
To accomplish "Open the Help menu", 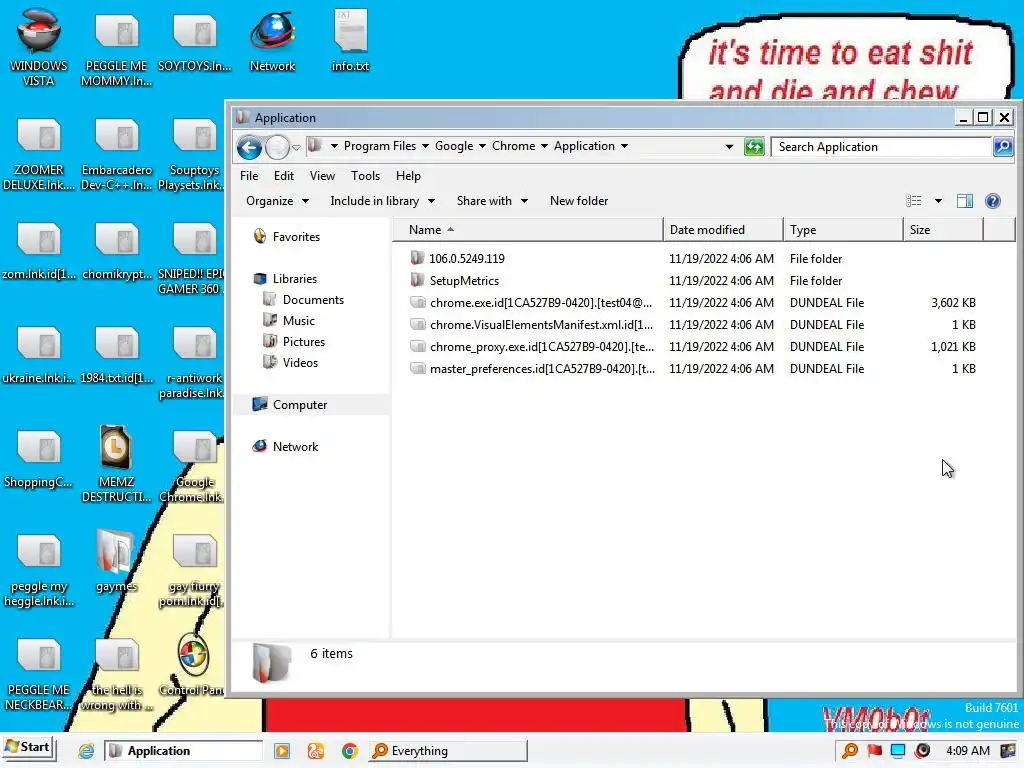I will pyautogui.click(x=408, y=176).
